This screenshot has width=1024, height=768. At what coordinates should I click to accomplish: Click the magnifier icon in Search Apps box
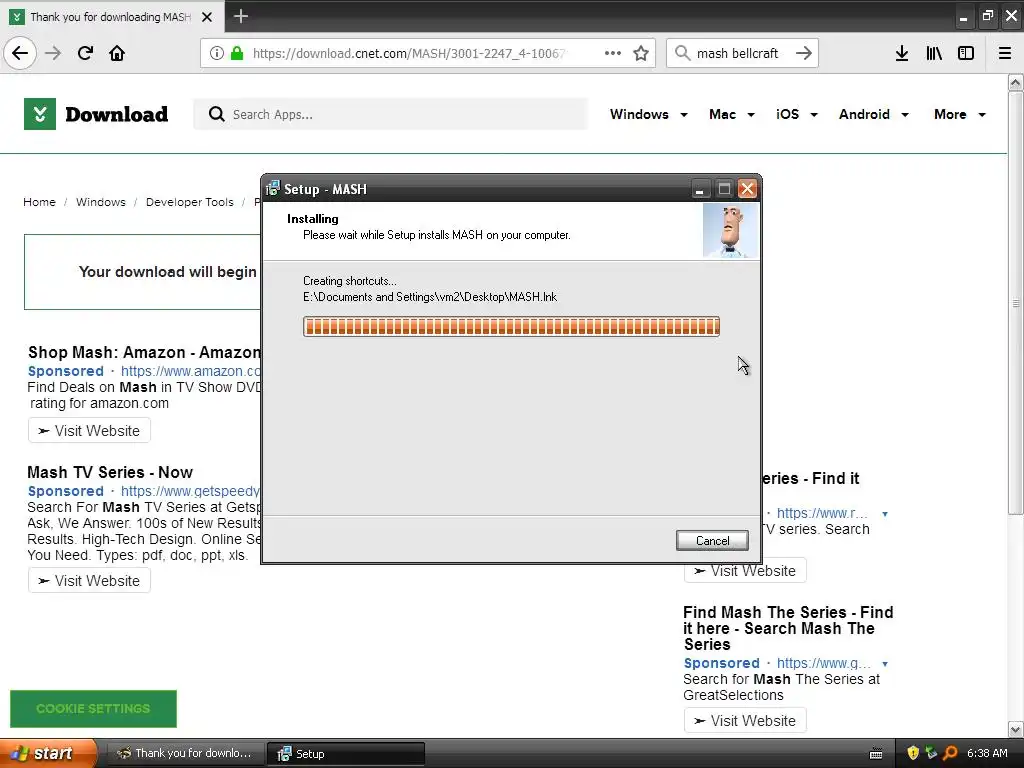[216, 114]
